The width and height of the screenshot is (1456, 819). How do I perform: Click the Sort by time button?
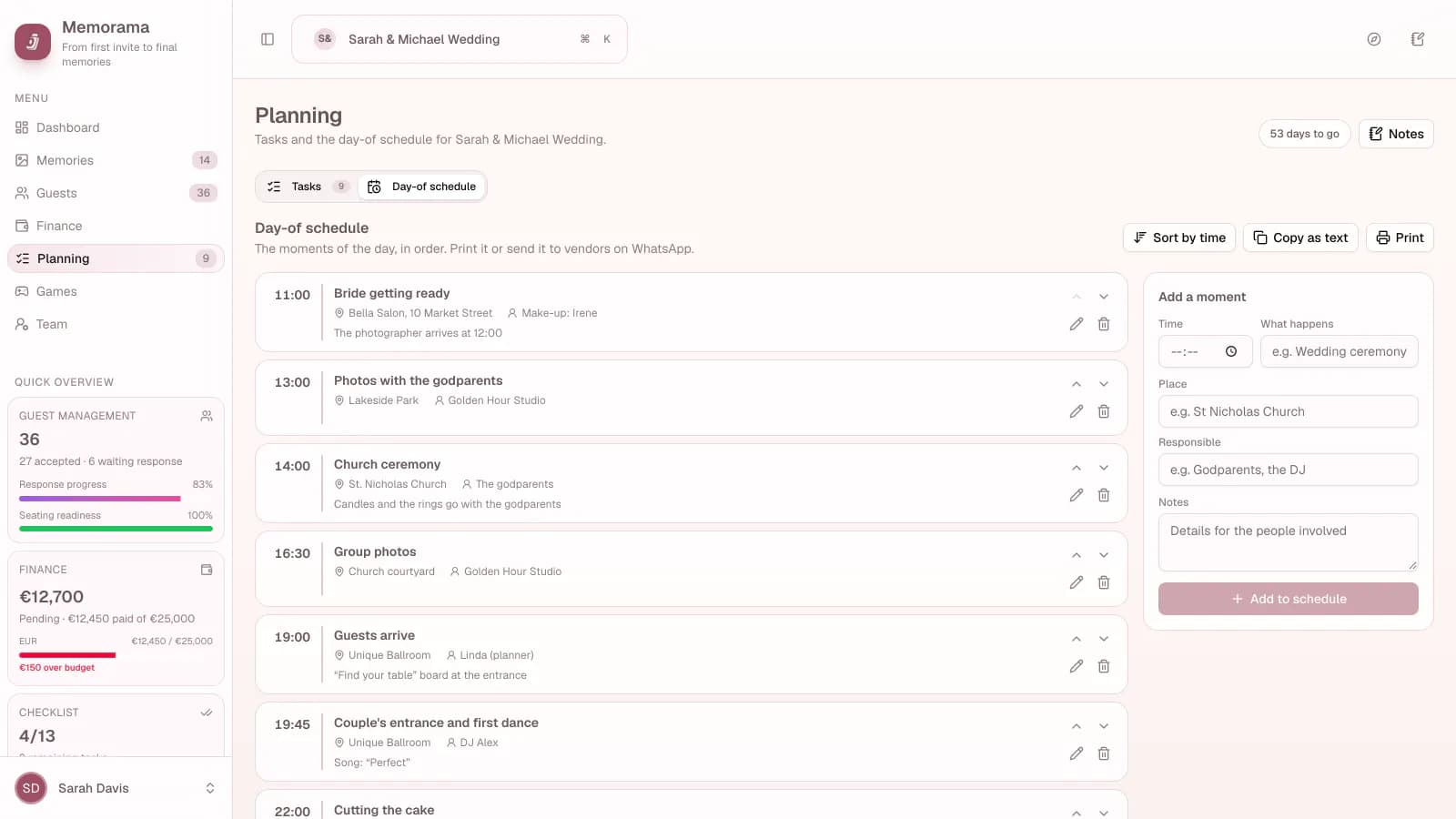coord(1179,238)
